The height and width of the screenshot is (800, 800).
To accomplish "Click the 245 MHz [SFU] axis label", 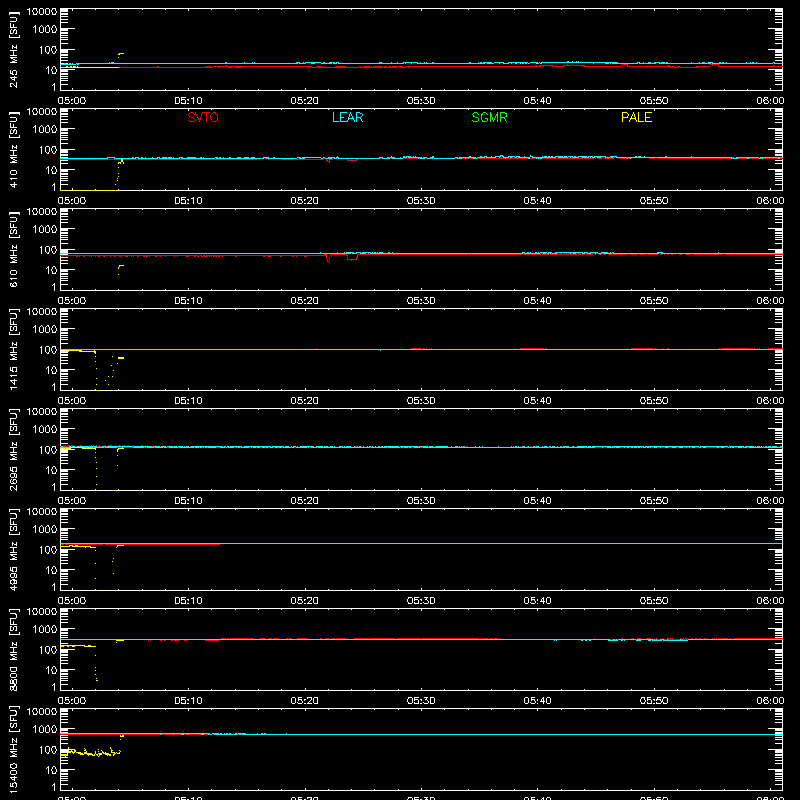I will coord(13,49).
